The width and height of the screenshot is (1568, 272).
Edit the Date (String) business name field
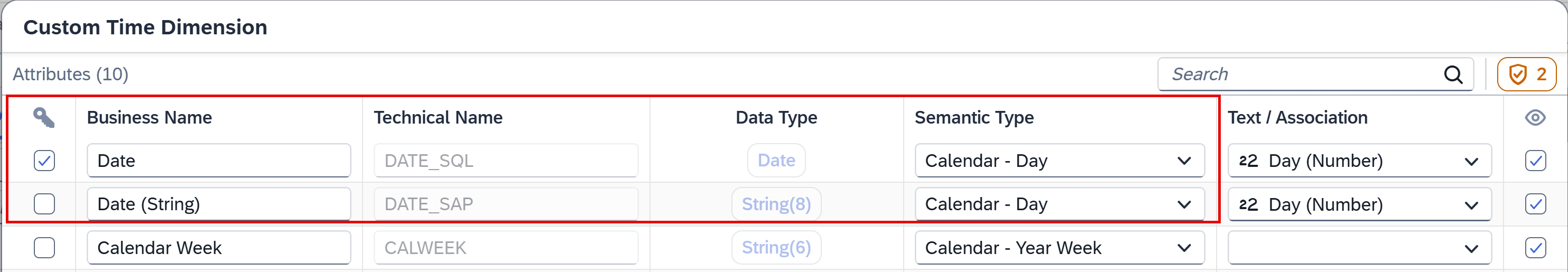pyautogui.click(x=218, y=204)
